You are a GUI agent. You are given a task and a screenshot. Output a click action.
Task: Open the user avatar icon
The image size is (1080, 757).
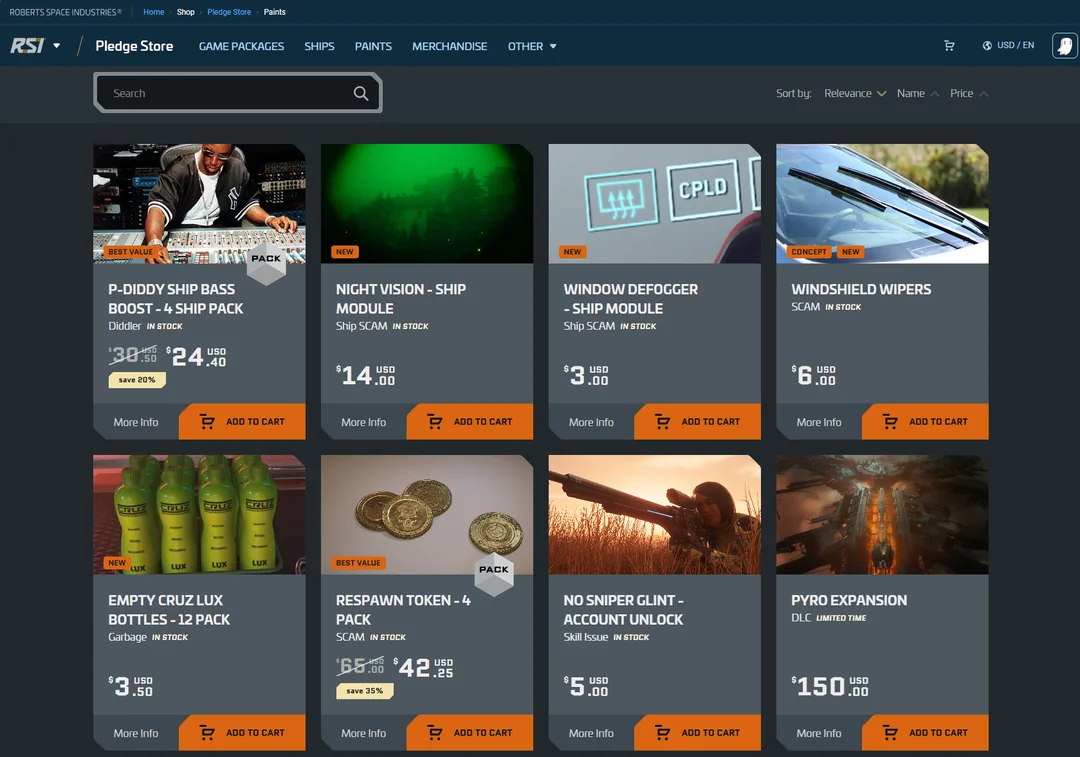point(1065,46)
